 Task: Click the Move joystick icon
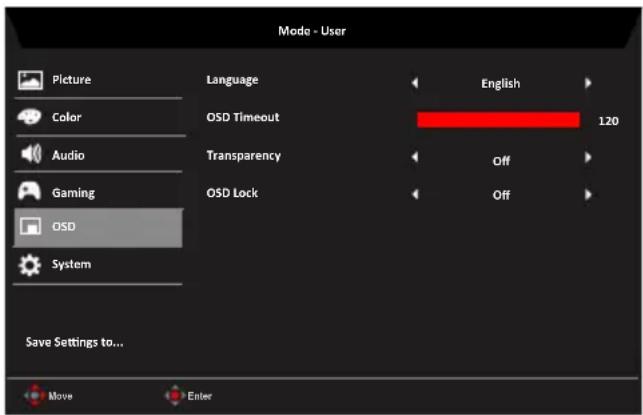pos(35,395)
